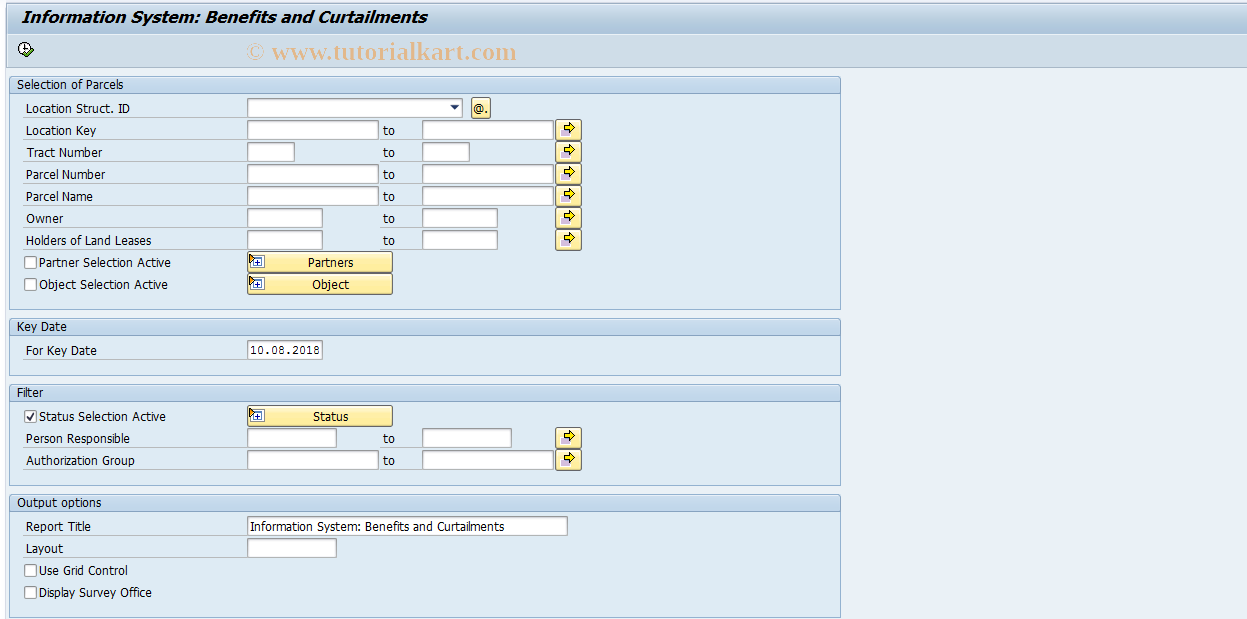Focus the Location Key from field
The image size is (1247, 619).
(x=313, y=130)
